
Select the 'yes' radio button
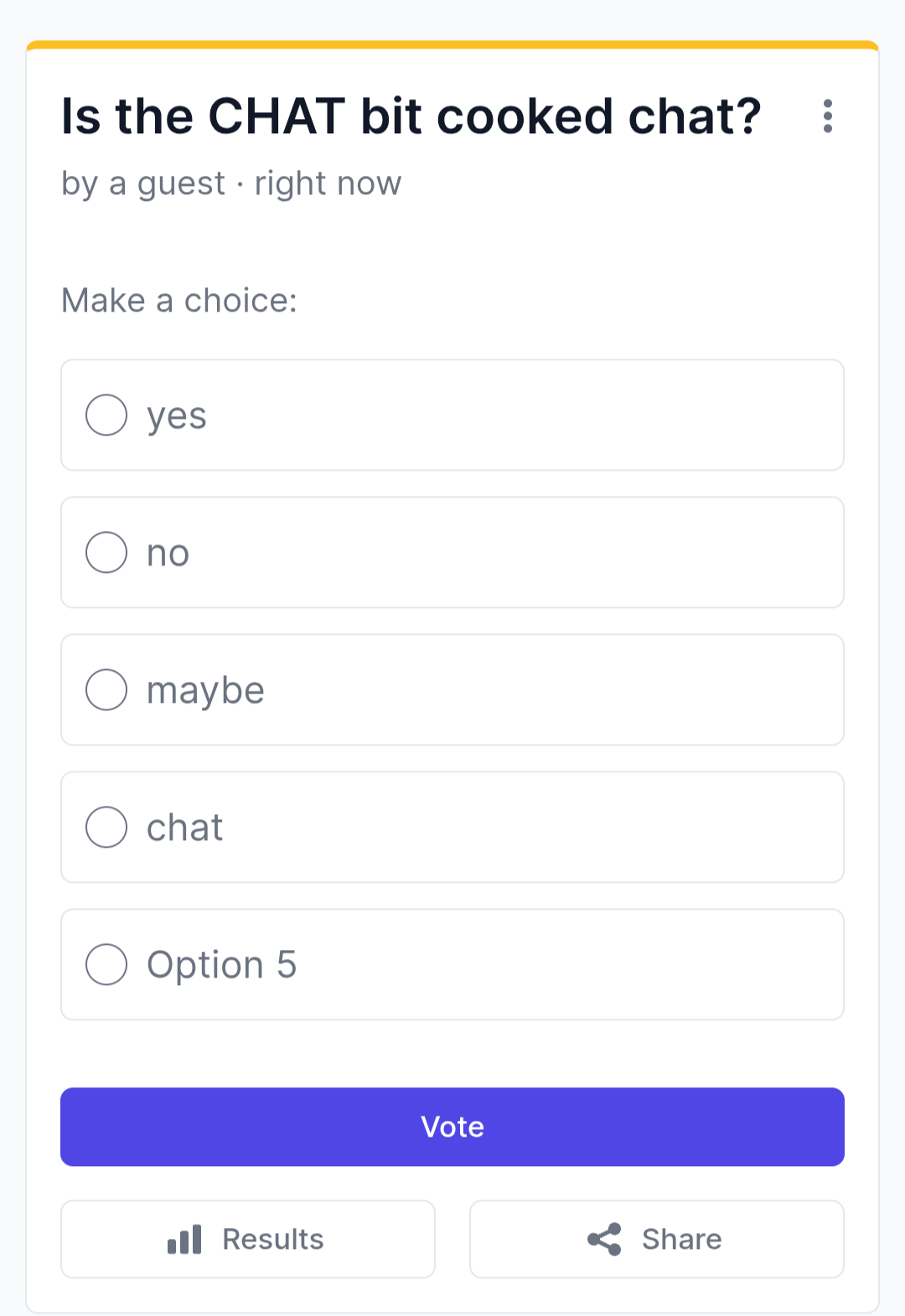coord(106,415)
